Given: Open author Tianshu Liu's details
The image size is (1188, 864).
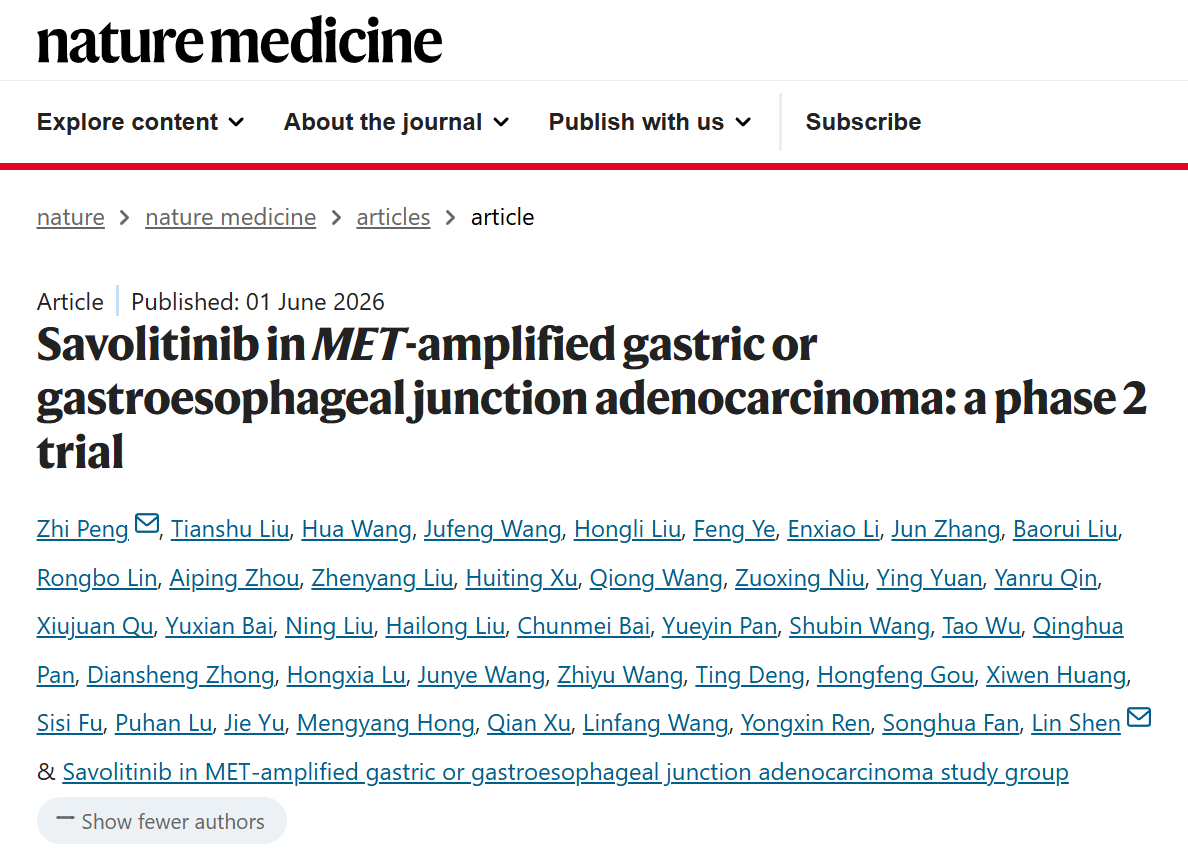Looking at the screenshot, I should (230, 529).
